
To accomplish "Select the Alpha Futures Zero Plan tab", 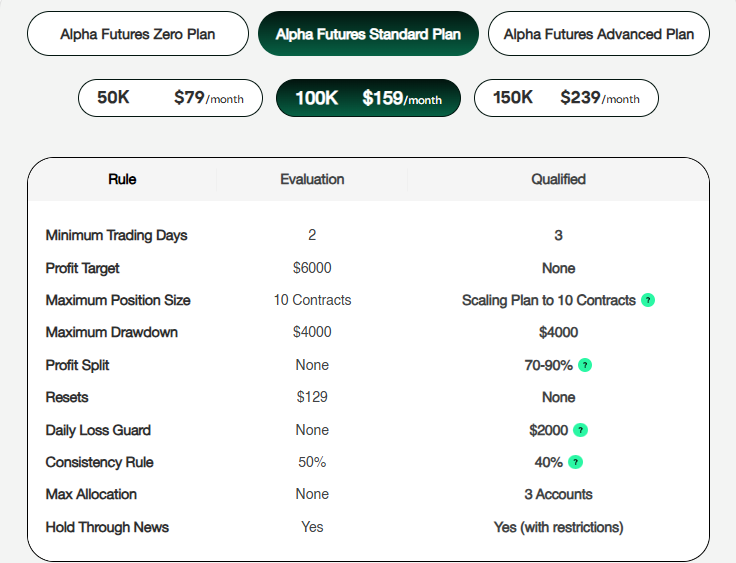I will 138,34.
